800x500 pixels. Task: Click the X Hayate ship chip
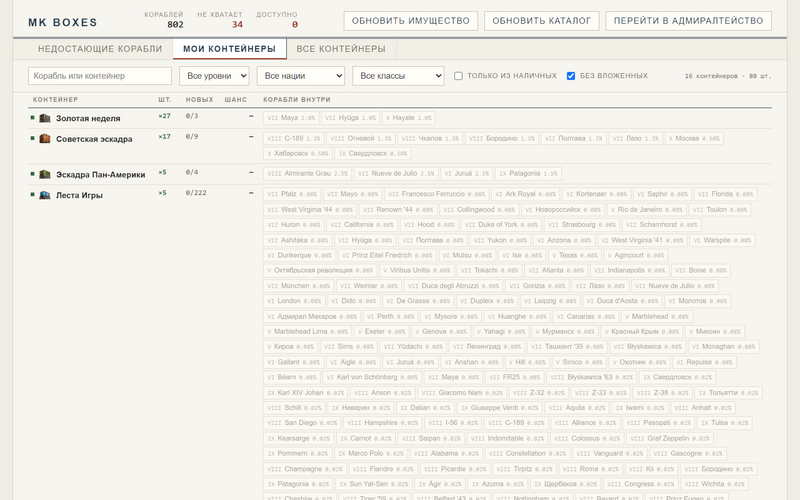409,118
